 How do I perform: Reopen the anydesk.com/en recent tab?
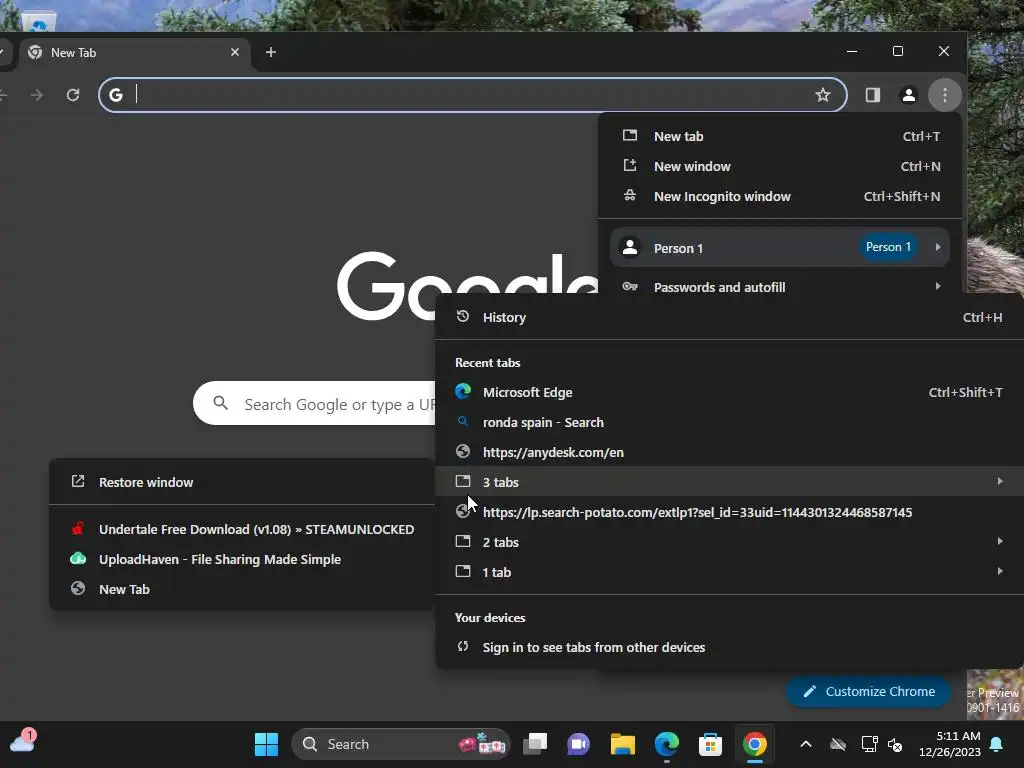pos(729,453)
